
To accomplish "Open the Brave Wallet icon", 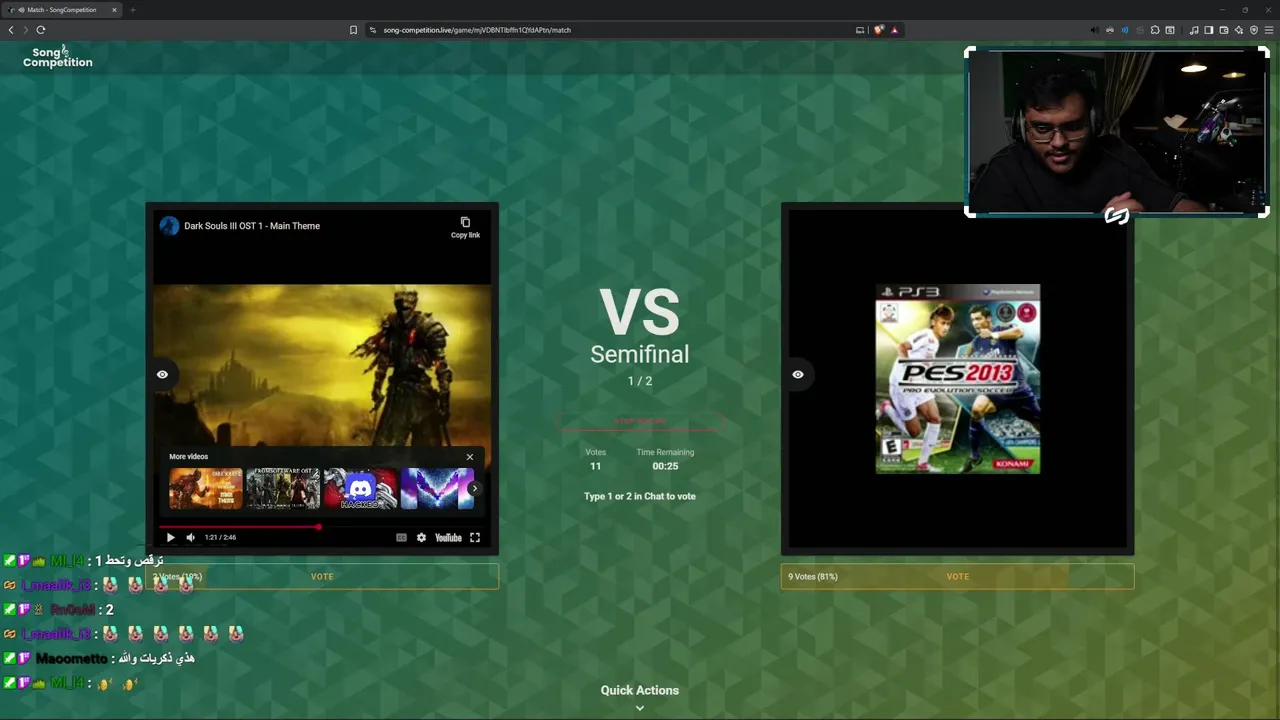I will click(1224, 30).
